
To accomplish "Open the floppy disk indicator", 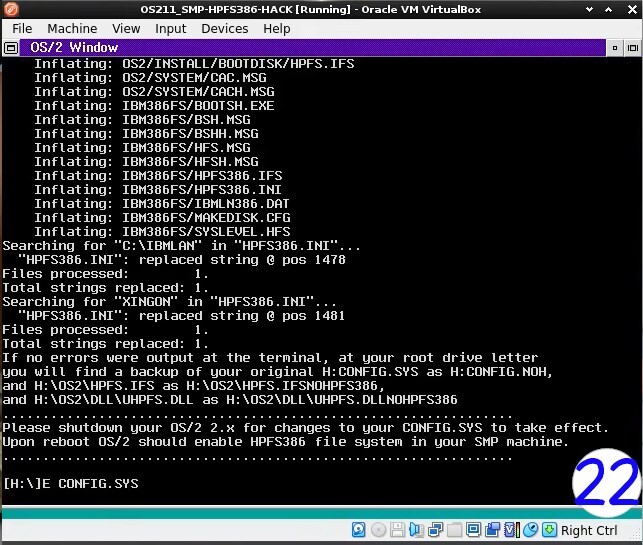I will point(397,530).
